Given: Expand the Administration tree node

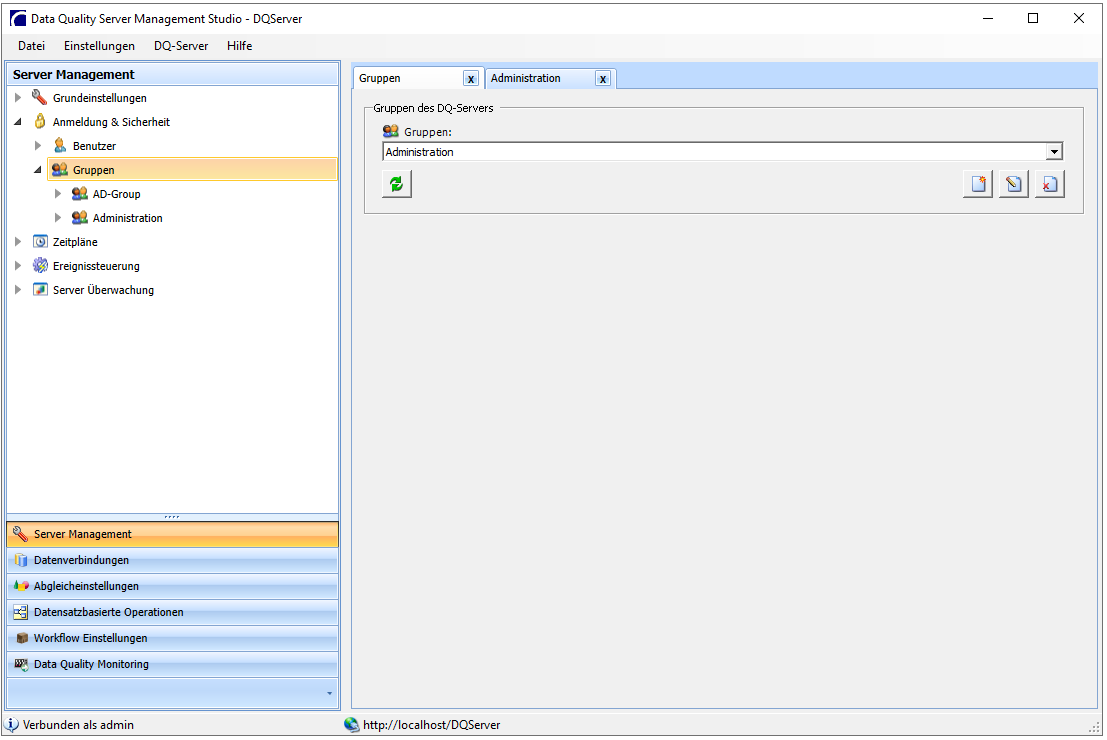Looking at the screenshot, I should [58, 217].
